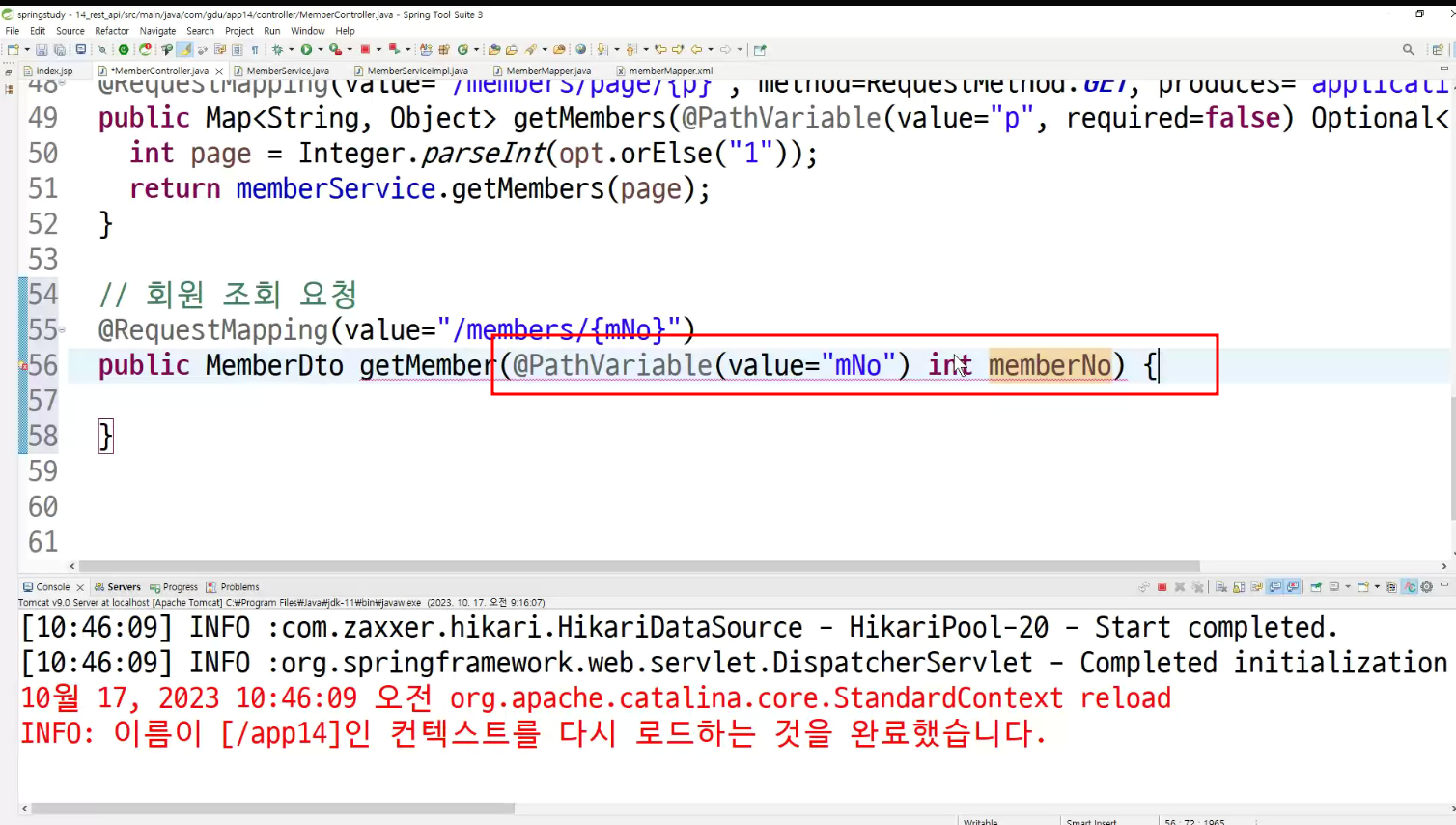Open the Forward history dropdown arrow
The width and height of the screenshot is (1456, 825).
(740, 50)
